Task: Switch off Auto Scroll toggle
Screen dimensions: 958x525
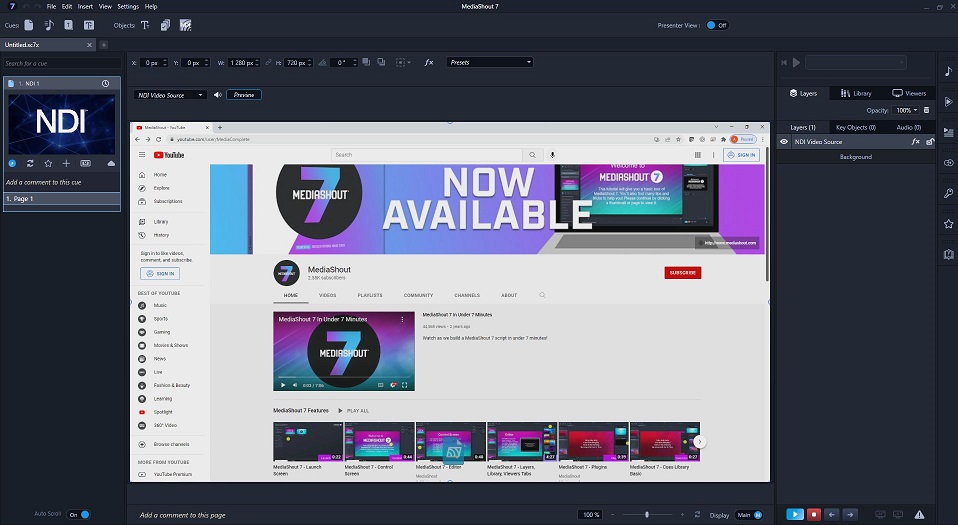Action: pyautogui.click(x=78, y=515)
